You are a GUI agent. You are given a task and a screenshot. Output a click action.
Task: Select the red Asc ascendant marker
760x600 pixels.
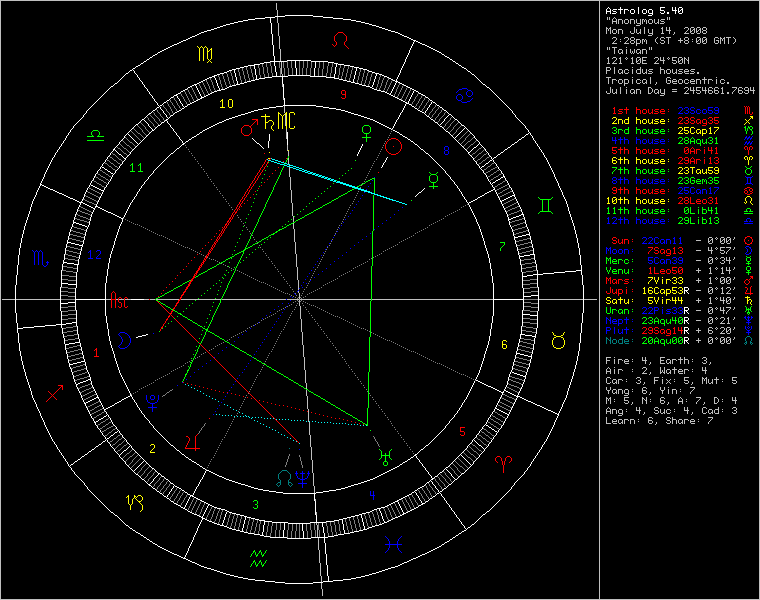[x=119, y=300]
